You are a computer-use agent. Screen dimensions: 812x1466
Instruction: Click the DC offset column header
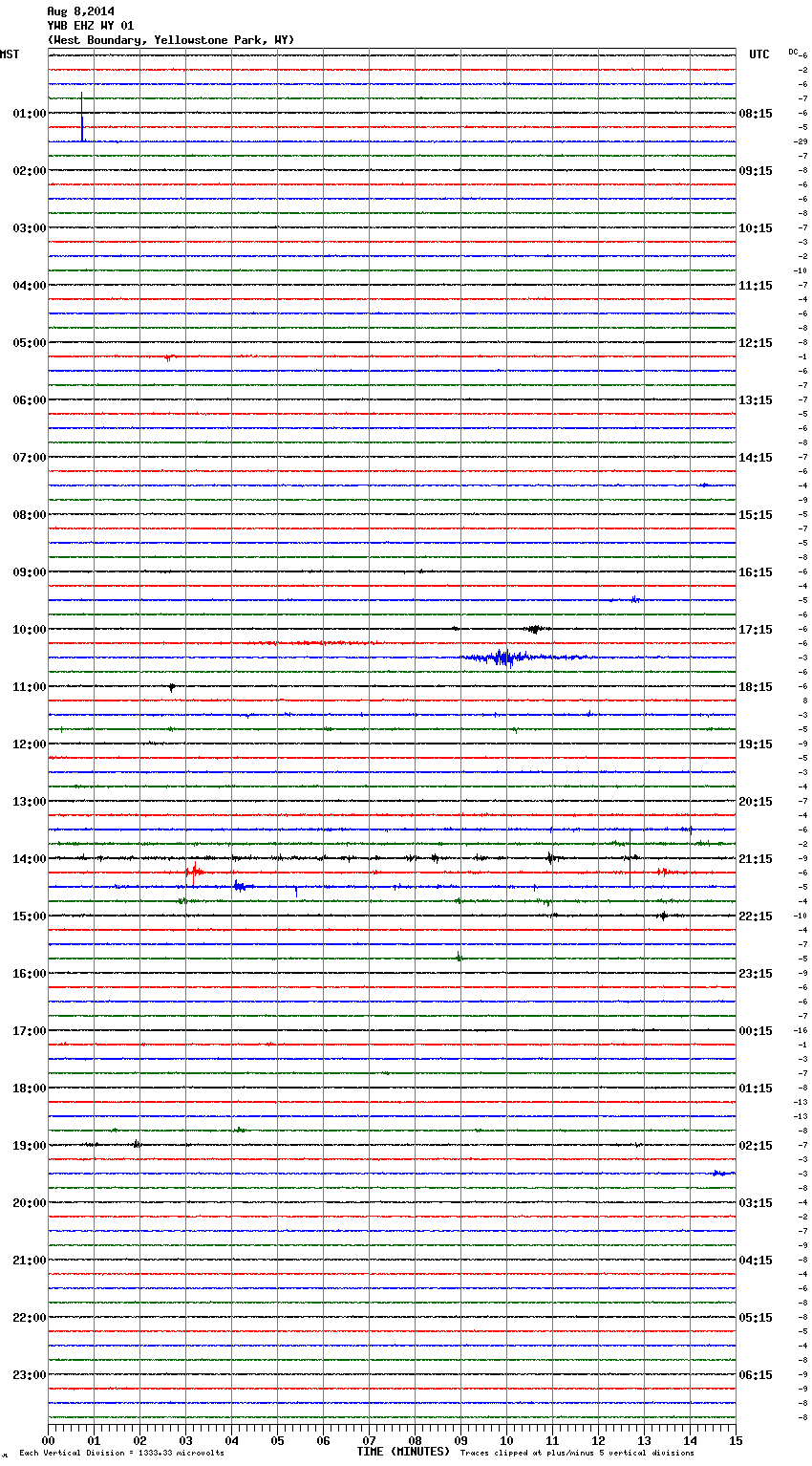click(x=793, y=52)
